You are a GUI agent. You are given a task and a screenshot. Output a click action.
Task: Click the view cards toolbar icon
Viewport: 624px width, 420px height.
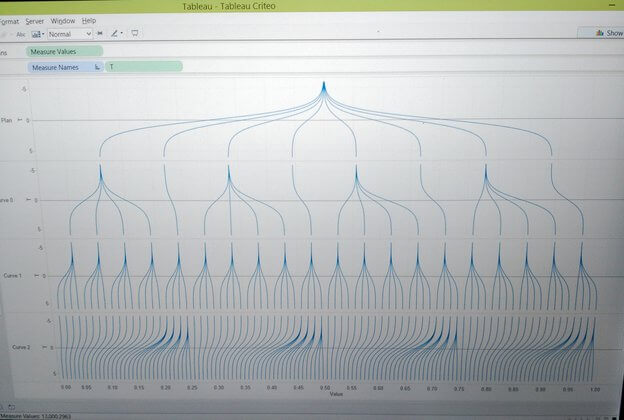[x=36, y=34]
